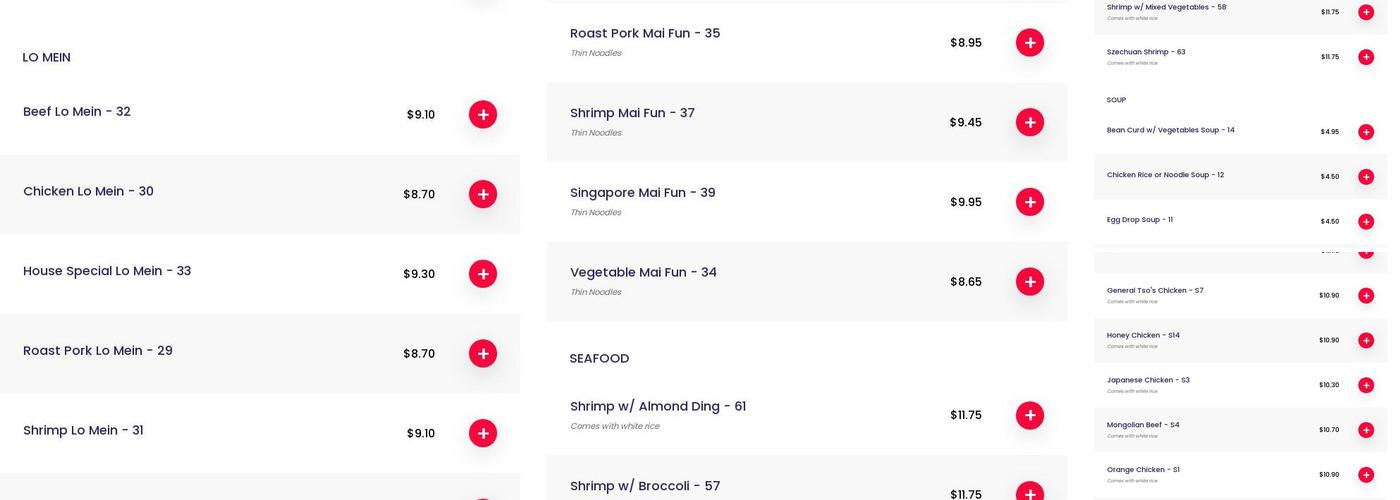Viewport: 1400px width, 500px height.
Task: Add Shrimp w/ Almond Ding to order
Action: (x=1030, y=415)
